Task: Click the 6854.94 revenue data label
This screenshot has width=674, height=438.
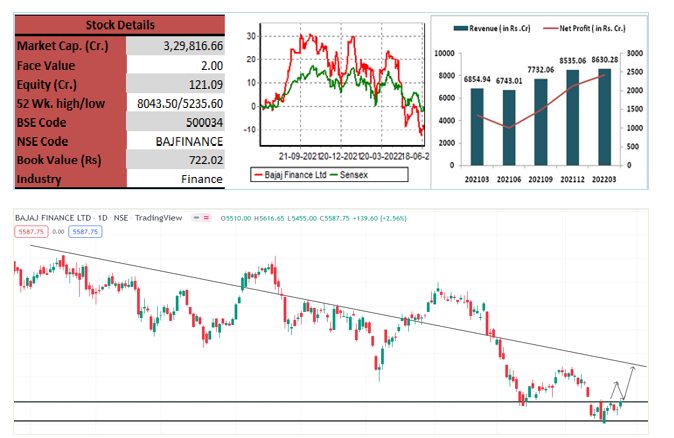Action: [x=477, y=80]
